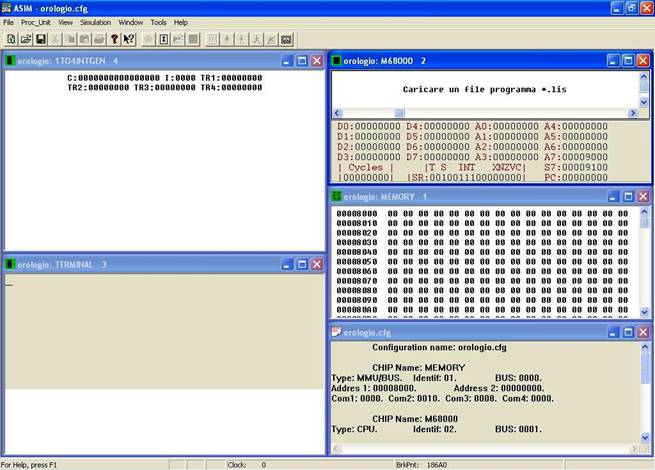Open the Simulation menu

tap(96, 22)
